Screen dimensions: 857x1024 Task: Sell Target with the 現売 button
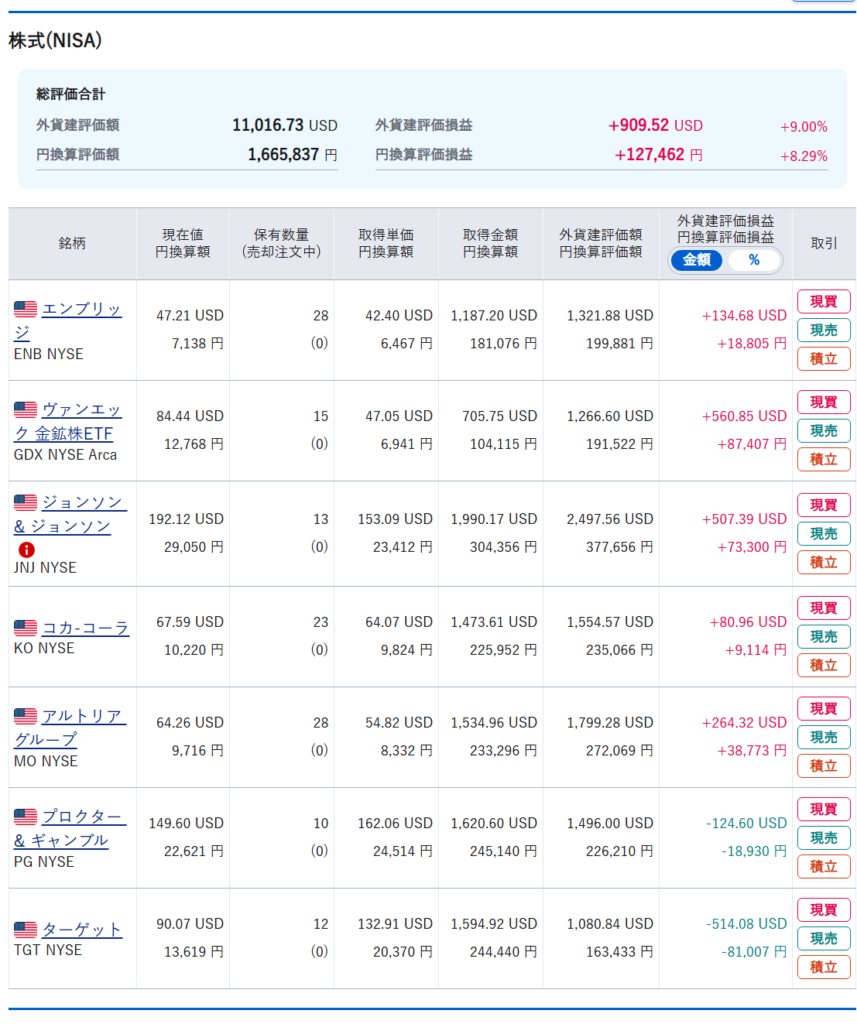(823, 938)
